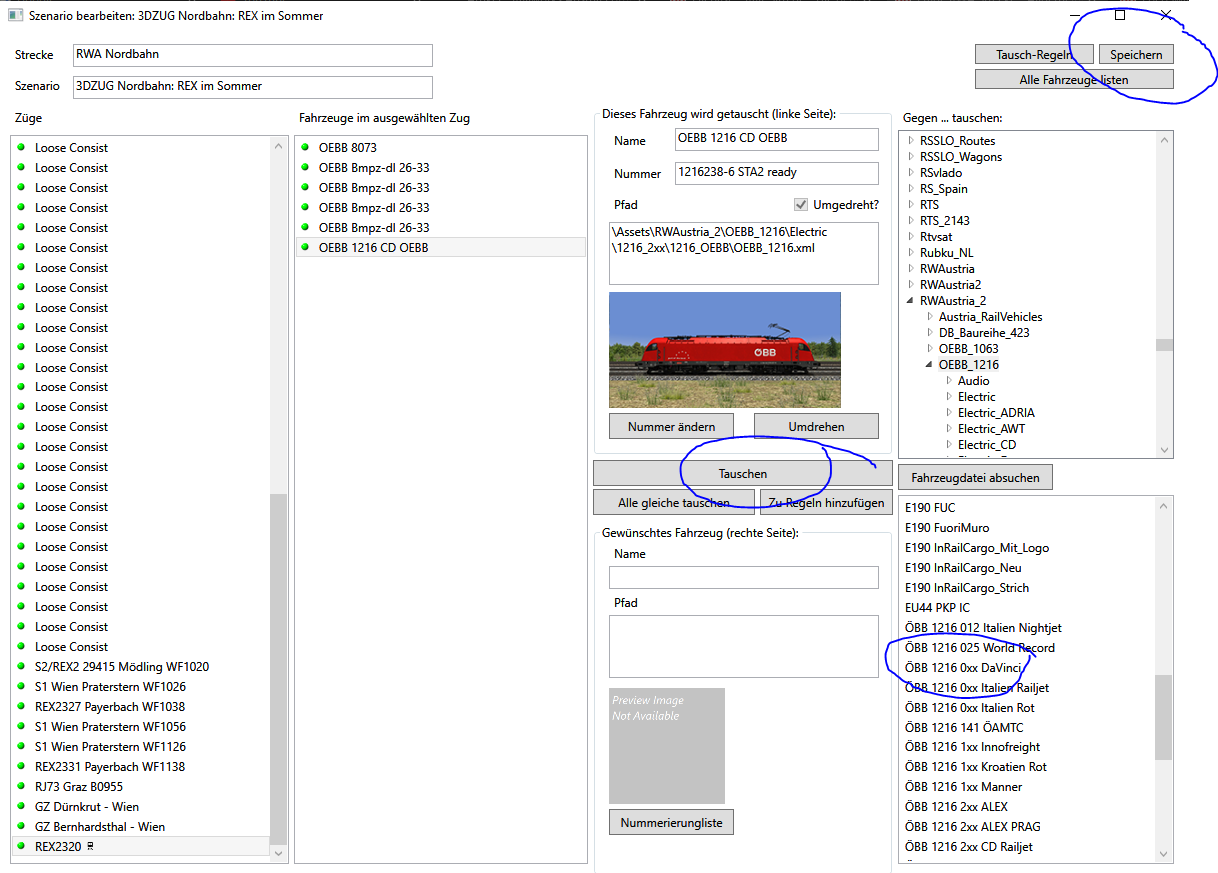The height and width of the screenshot is (873, 1218).
Task: Select ÖBB 1216 1xx Manner
Action: pyautogui.click(x=963, y=787)
